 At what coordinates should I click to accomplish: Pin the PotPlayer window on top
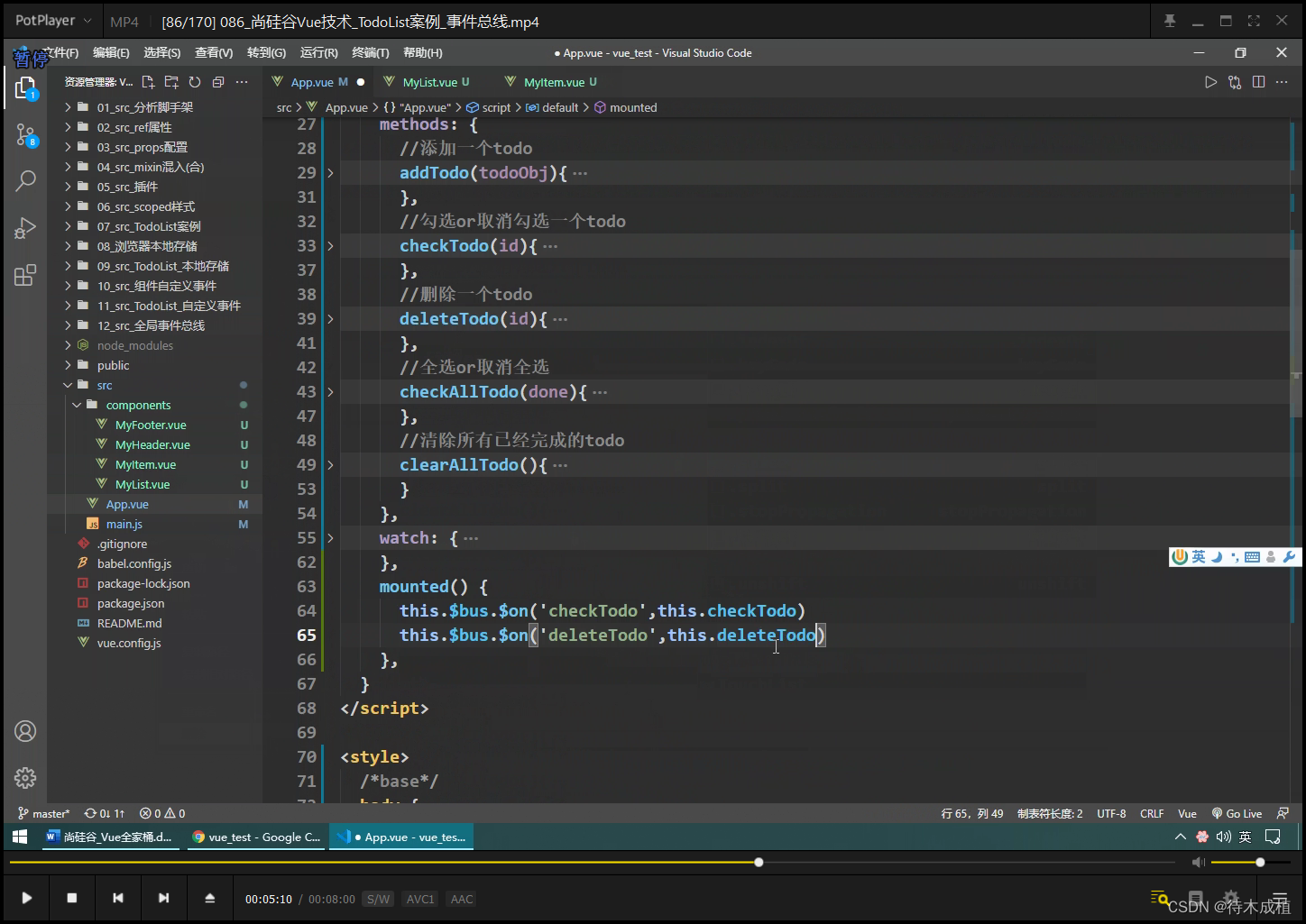(x=1170, y=21)
